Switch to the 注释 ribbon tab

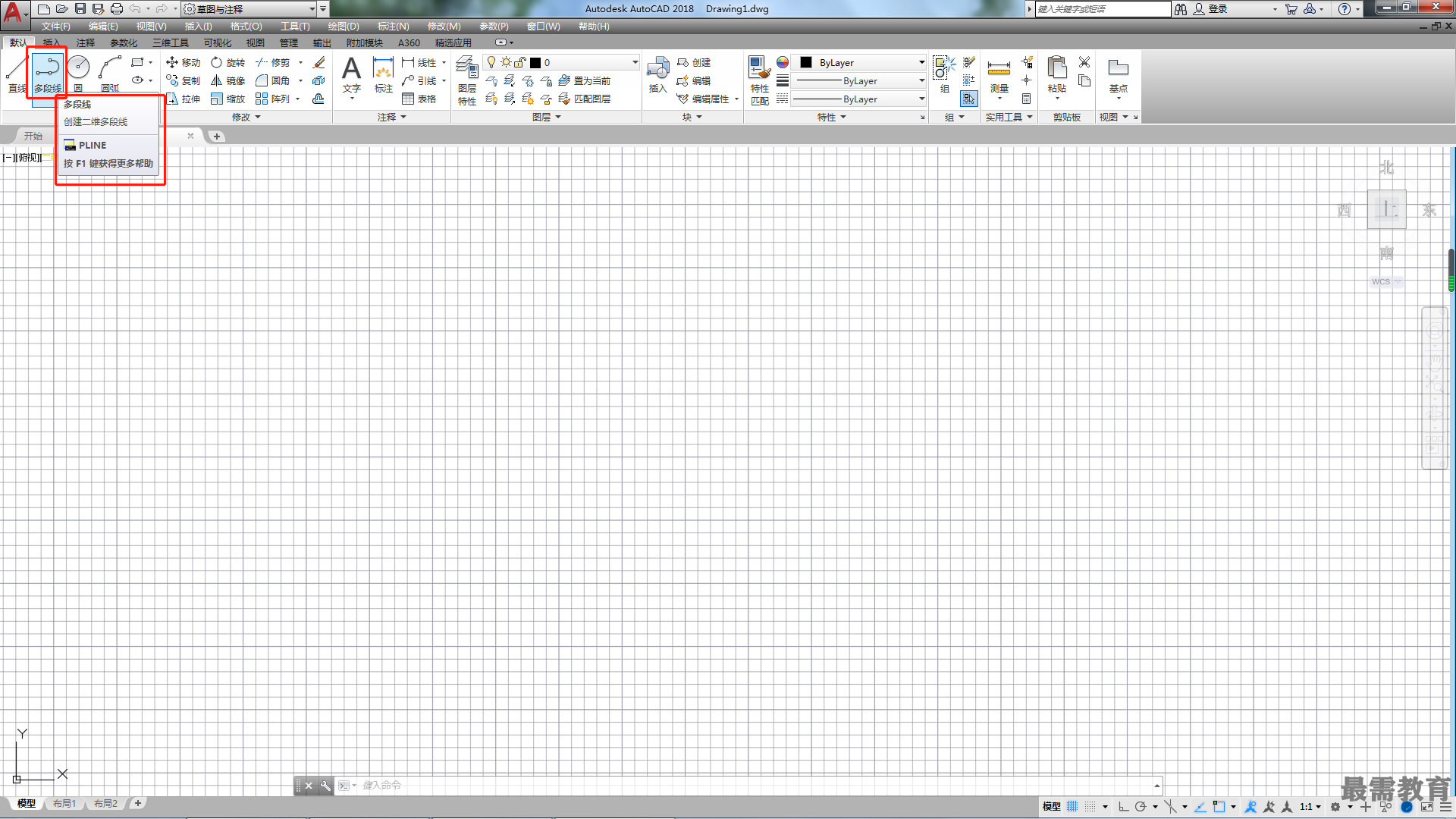click(x=86, y=42)
